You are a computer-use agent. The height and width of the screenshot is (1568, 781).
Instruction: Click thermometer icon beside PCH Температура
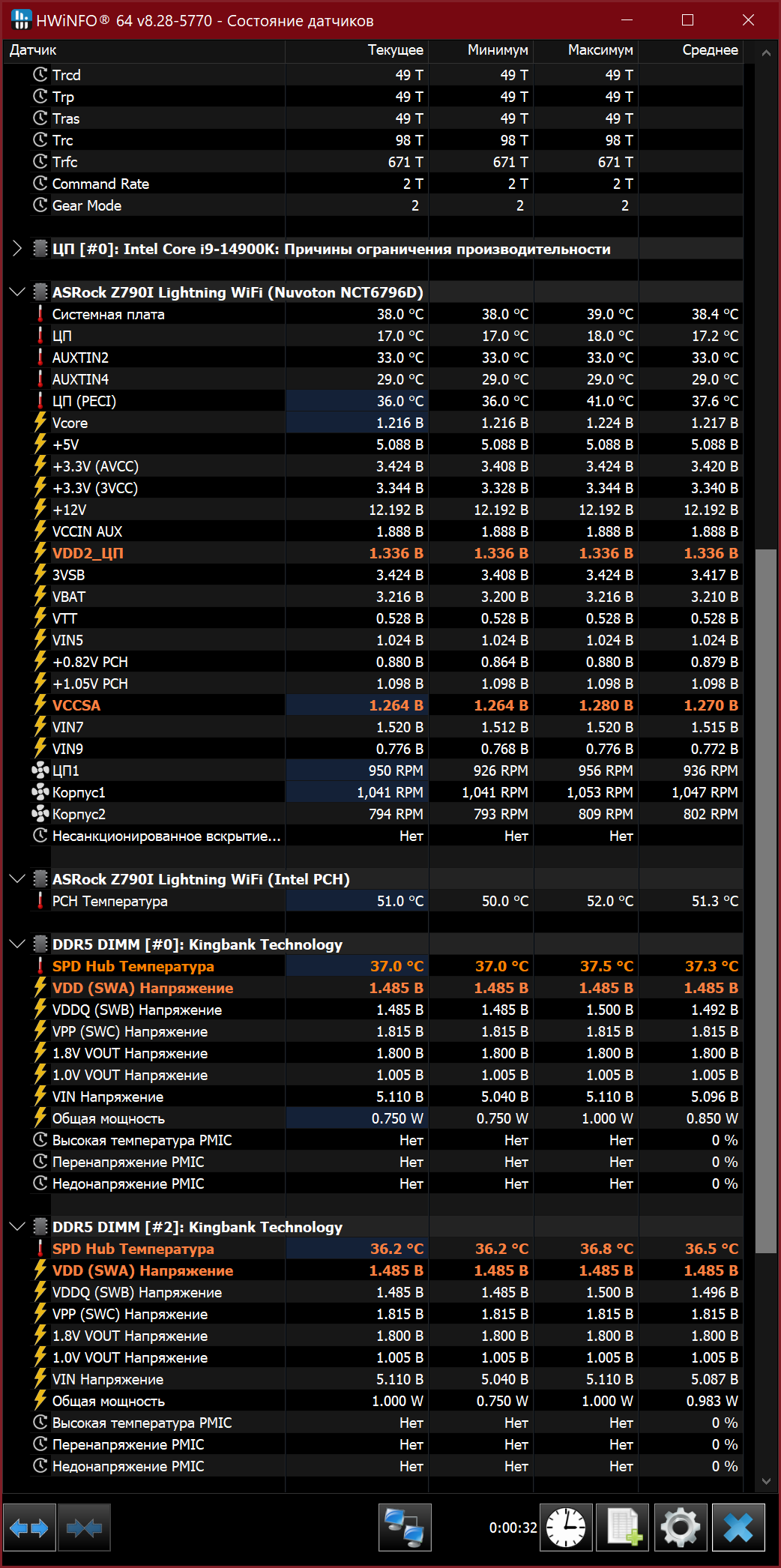40,901
